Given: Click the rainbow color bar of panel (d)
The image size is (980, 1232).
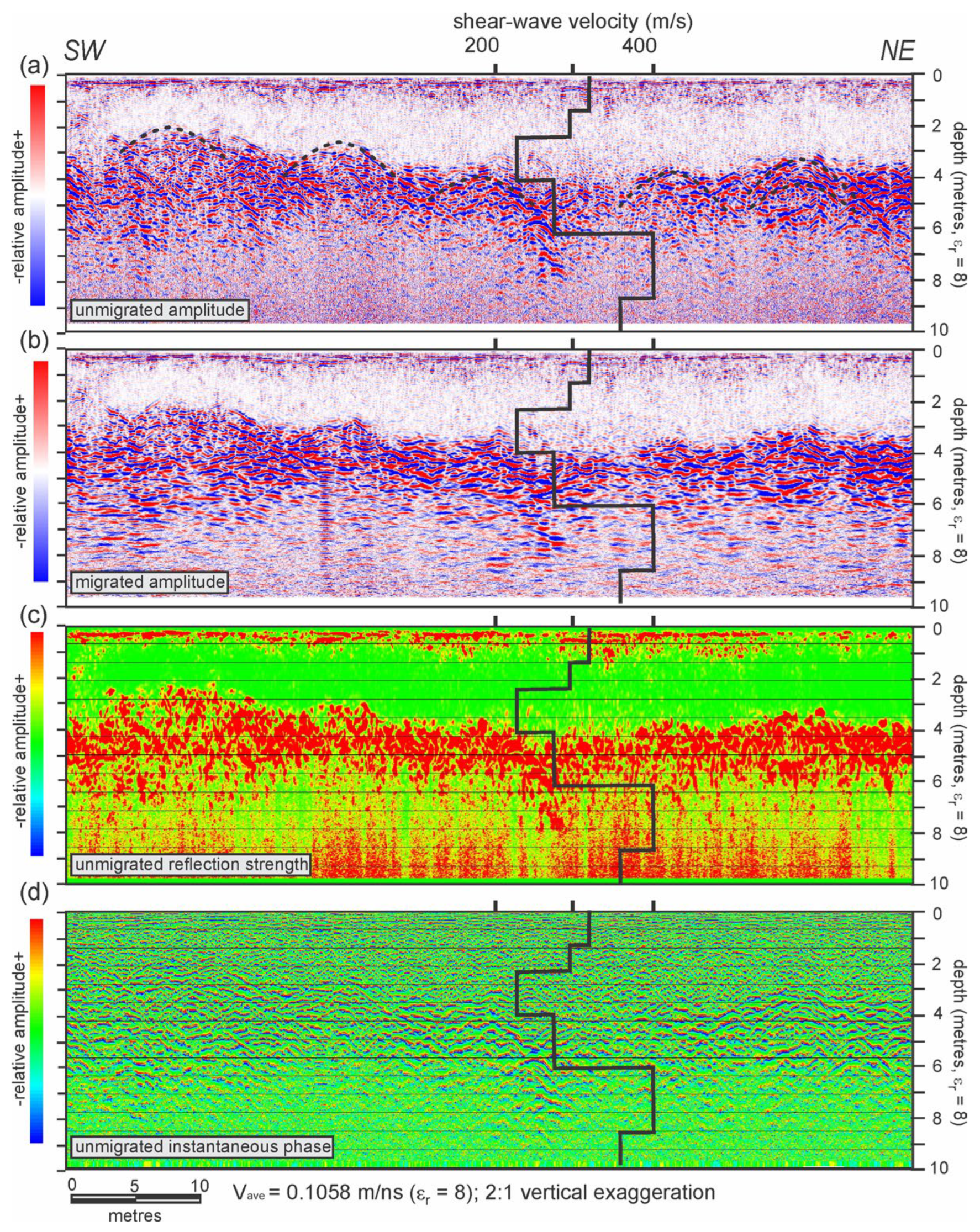Looking at the screenshot, I should 36,1030.
